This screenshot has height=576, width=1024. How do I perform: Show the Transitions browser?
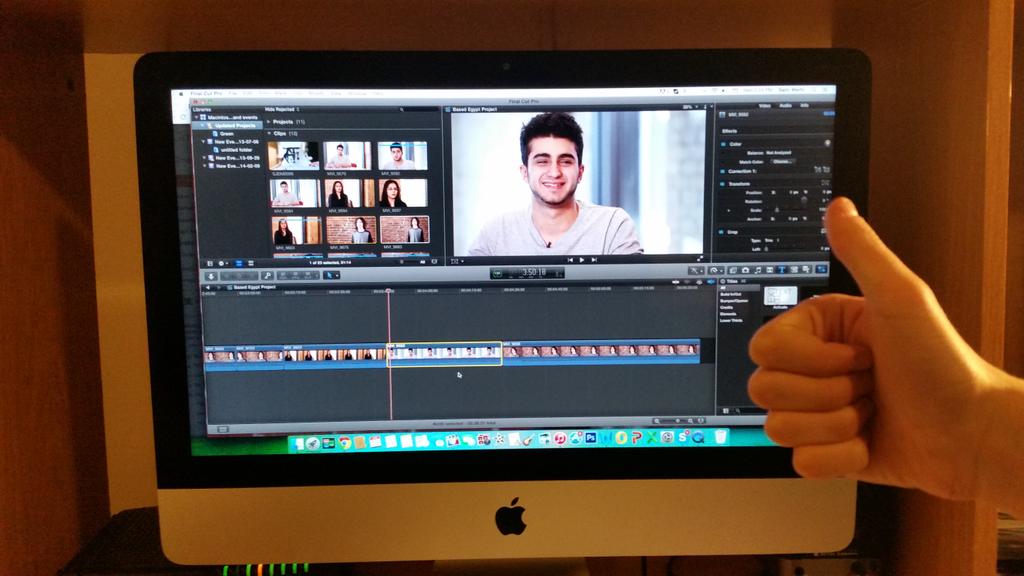tap(770, 270)
